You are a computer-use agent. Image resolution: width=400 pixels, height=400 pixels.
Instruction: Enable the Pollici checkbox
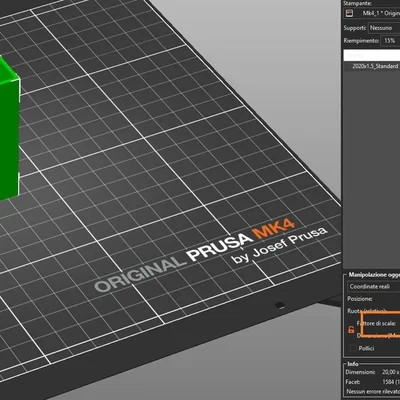tap(353, 348)
